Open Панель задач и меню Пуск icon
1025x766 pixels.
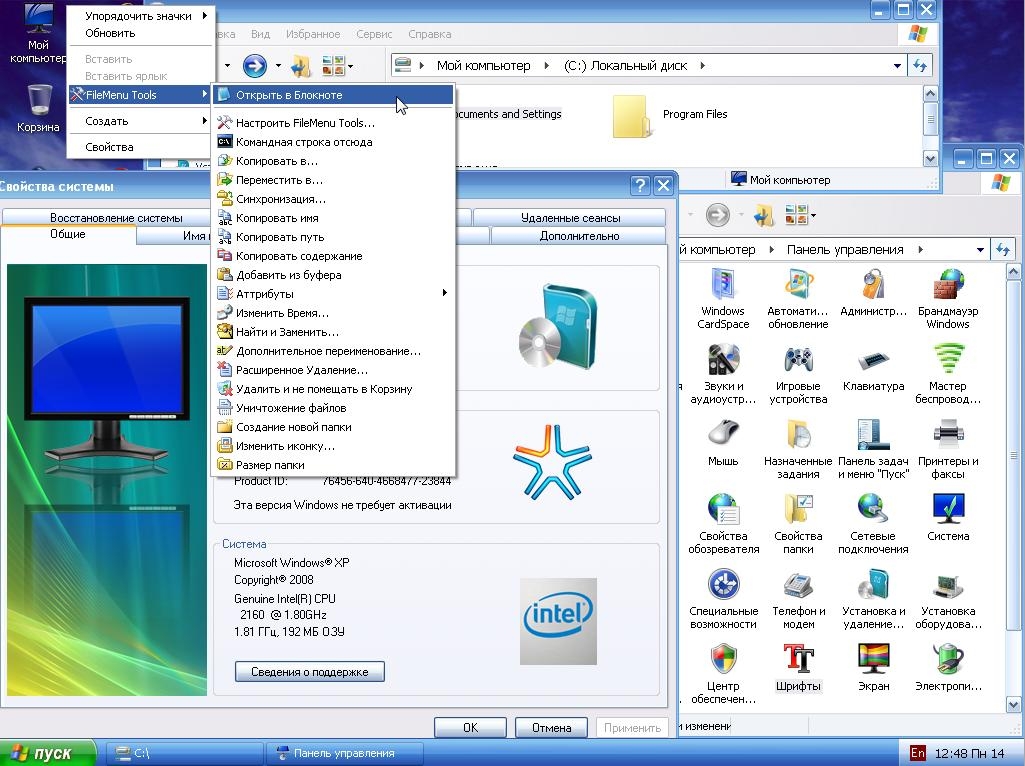873,449
